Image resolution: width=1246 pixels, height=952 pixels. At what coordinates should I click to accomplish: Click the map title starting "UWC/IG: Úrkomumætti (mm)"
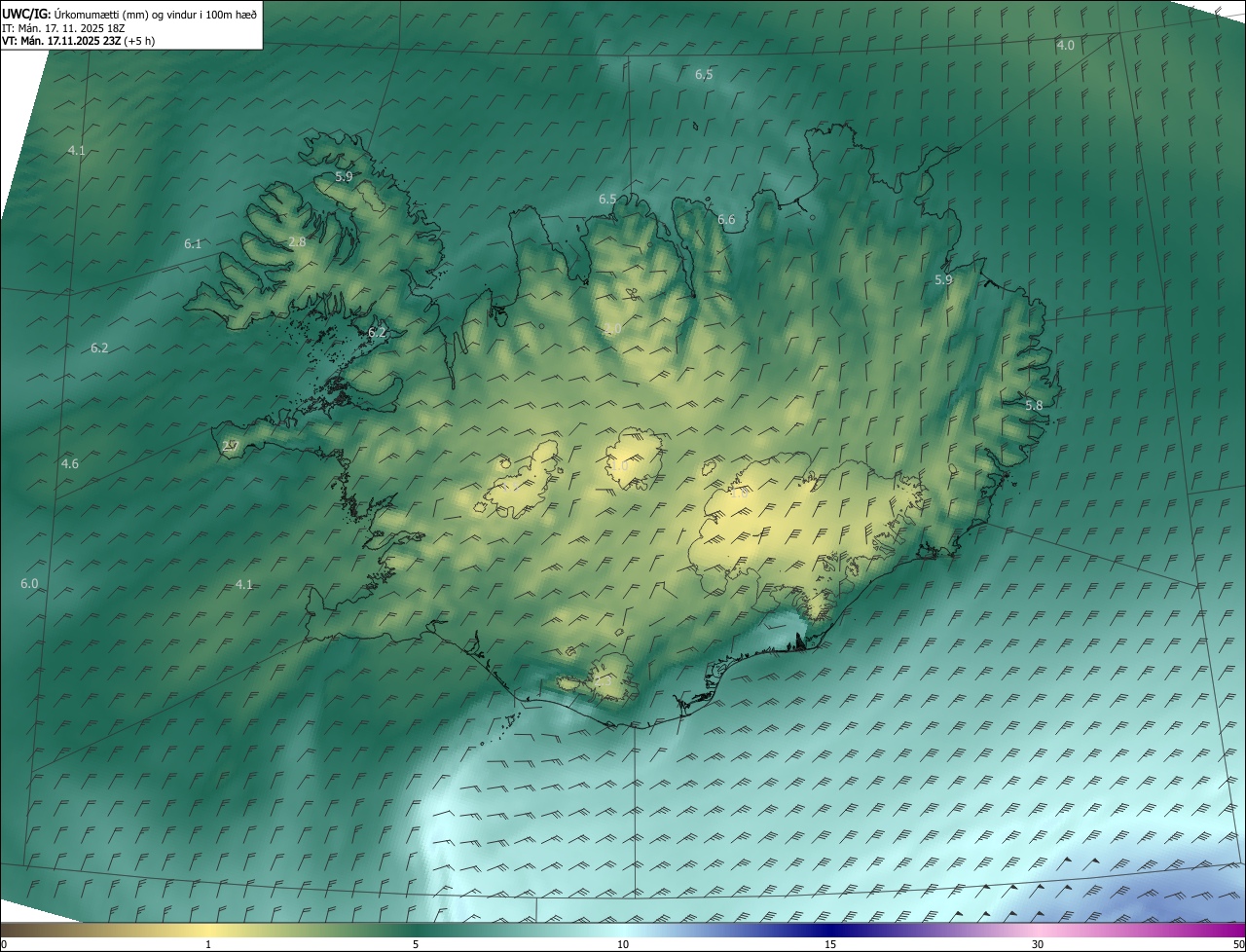[x=129, y=14]
